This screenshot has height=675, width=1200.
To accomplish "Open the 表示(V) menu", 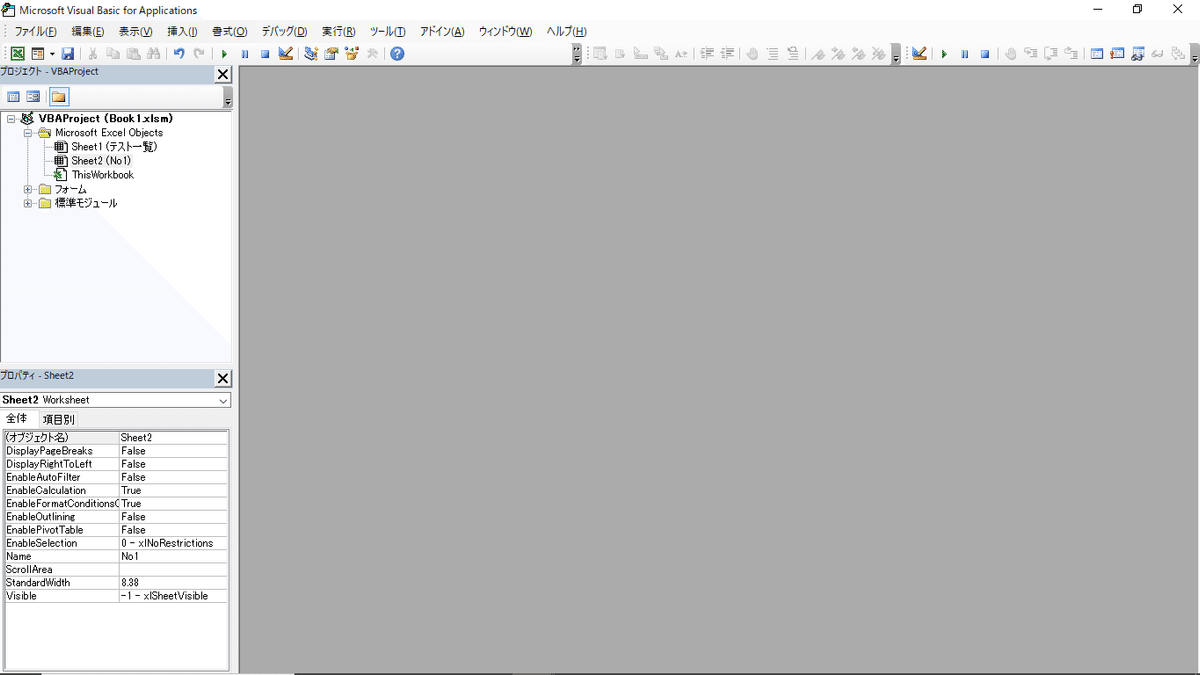I will point(135,32).
